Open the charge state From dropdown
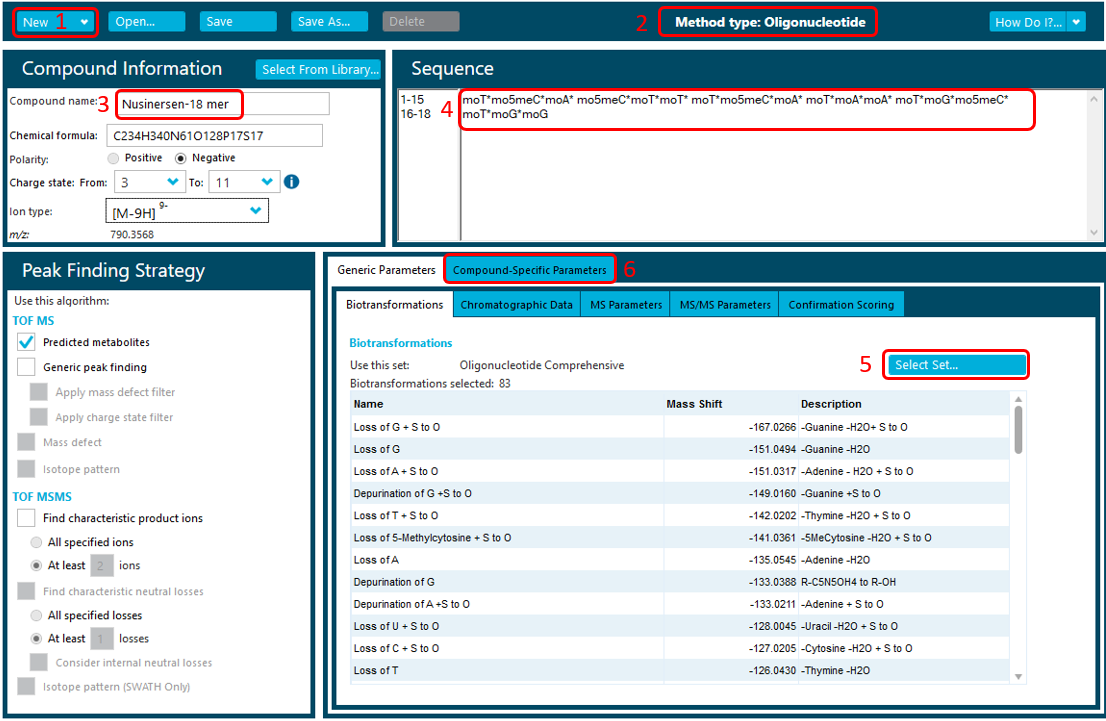This screenshot has width=1106, height=721. coord(174,182)
